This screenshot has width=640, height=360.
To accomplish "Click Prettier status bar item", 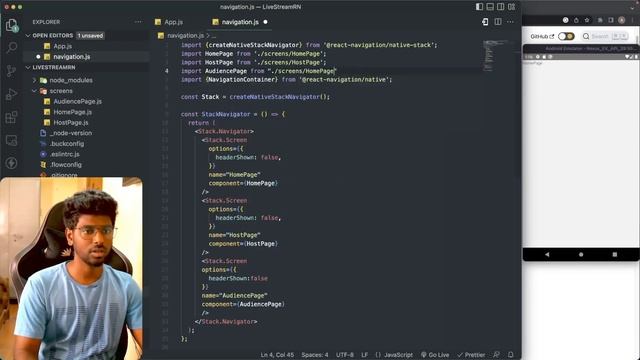I will pos(471,355).
